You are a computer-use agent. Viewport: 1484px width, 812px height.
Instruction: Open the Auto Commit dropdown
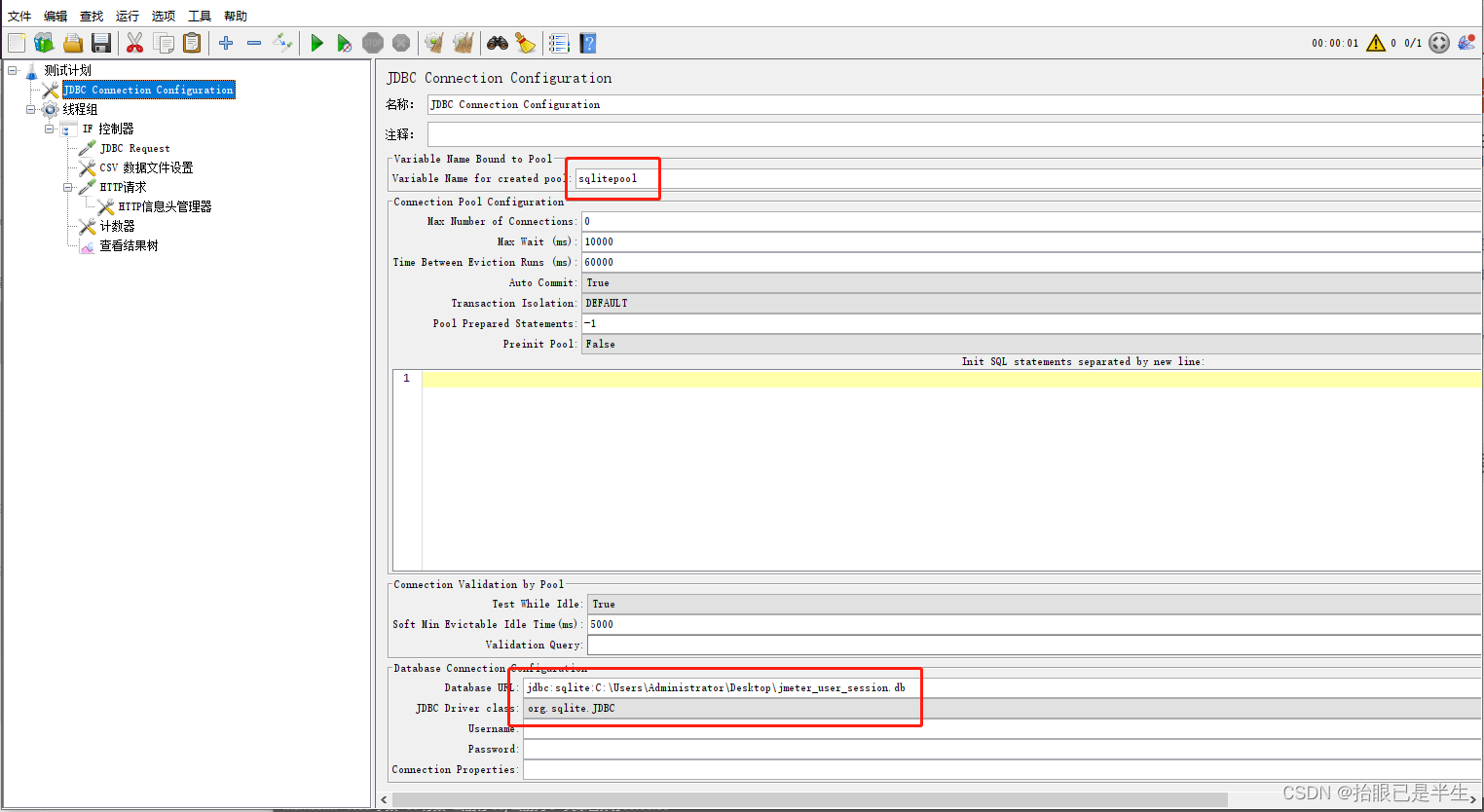(1032, 282)
